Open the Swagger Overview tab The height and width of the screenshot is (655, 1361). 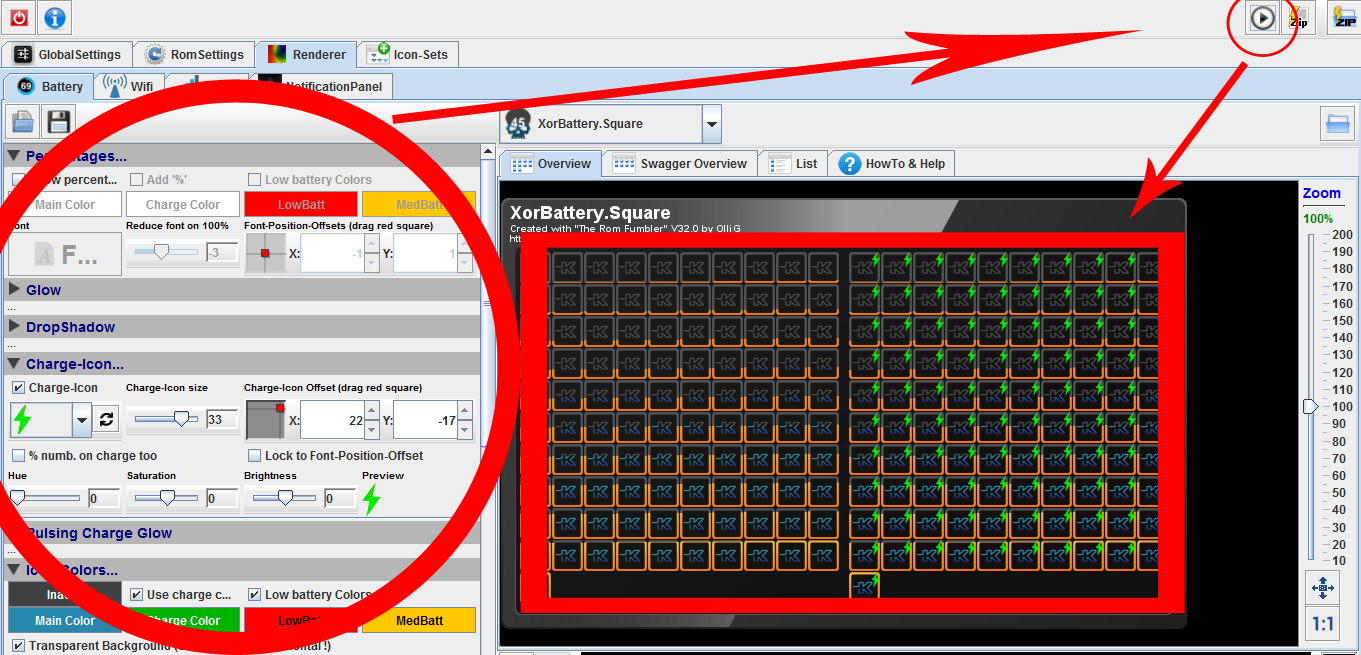tap(680, 164)
